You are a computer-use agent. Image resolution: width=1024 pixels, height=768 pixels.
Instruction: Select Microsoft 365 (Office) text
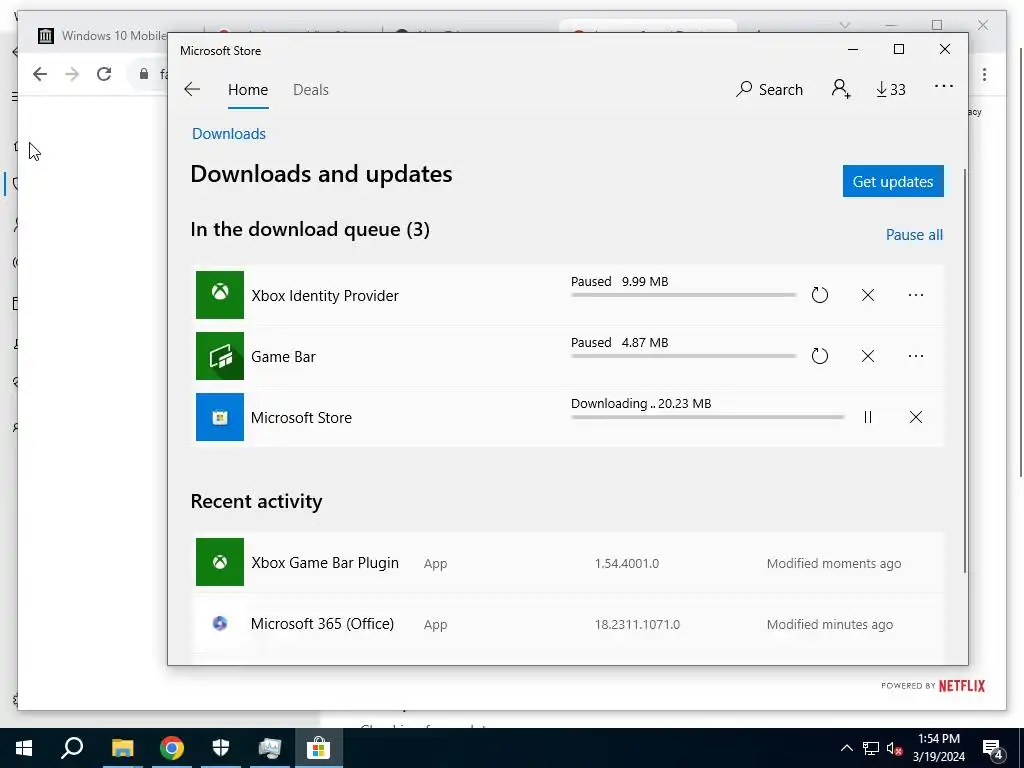click(x=323, y=624)
